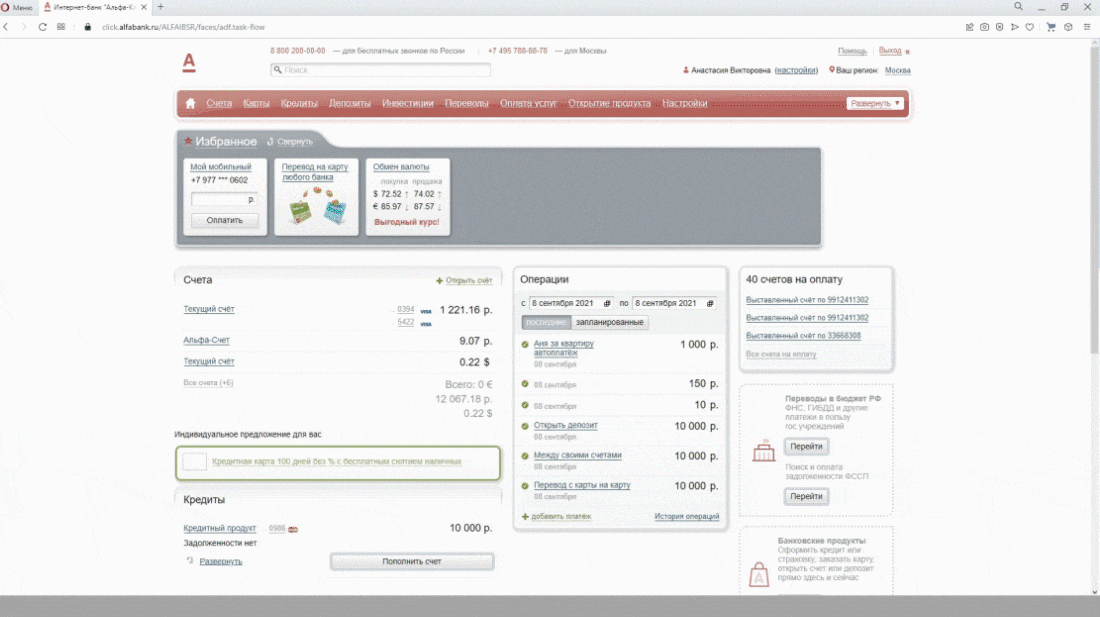Screen dimensions: 1100x617
Task: Focus the Поиск search field
Action: point(380,70)
